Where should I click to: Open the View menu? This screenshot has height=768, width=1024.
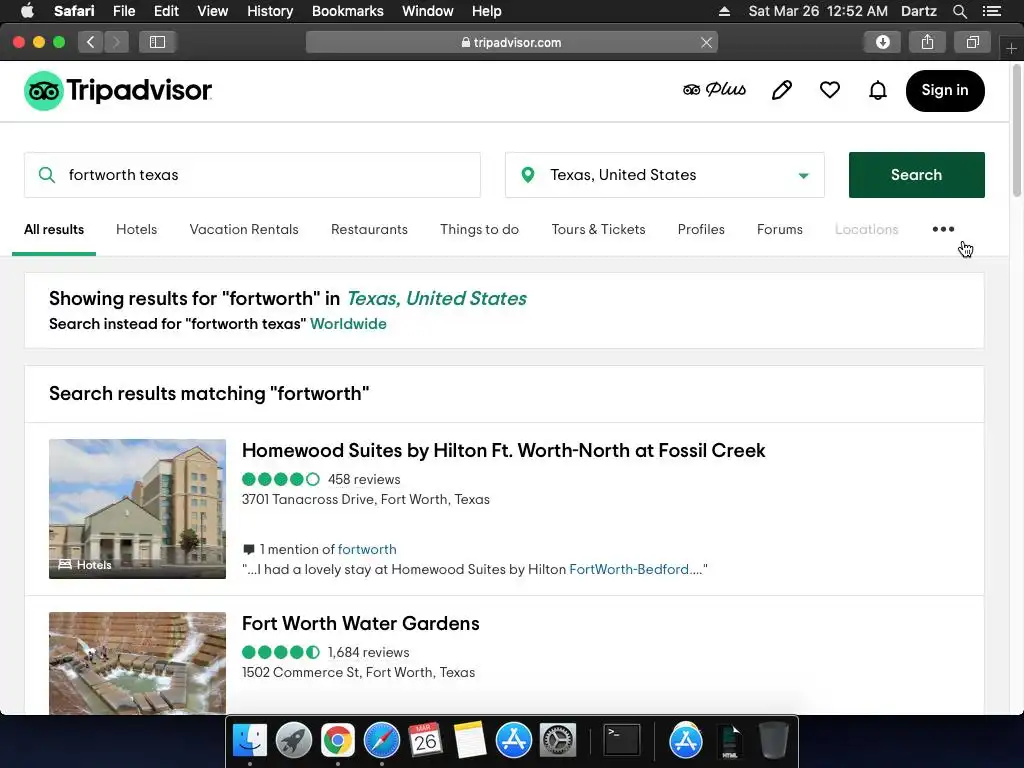point(212,11)
